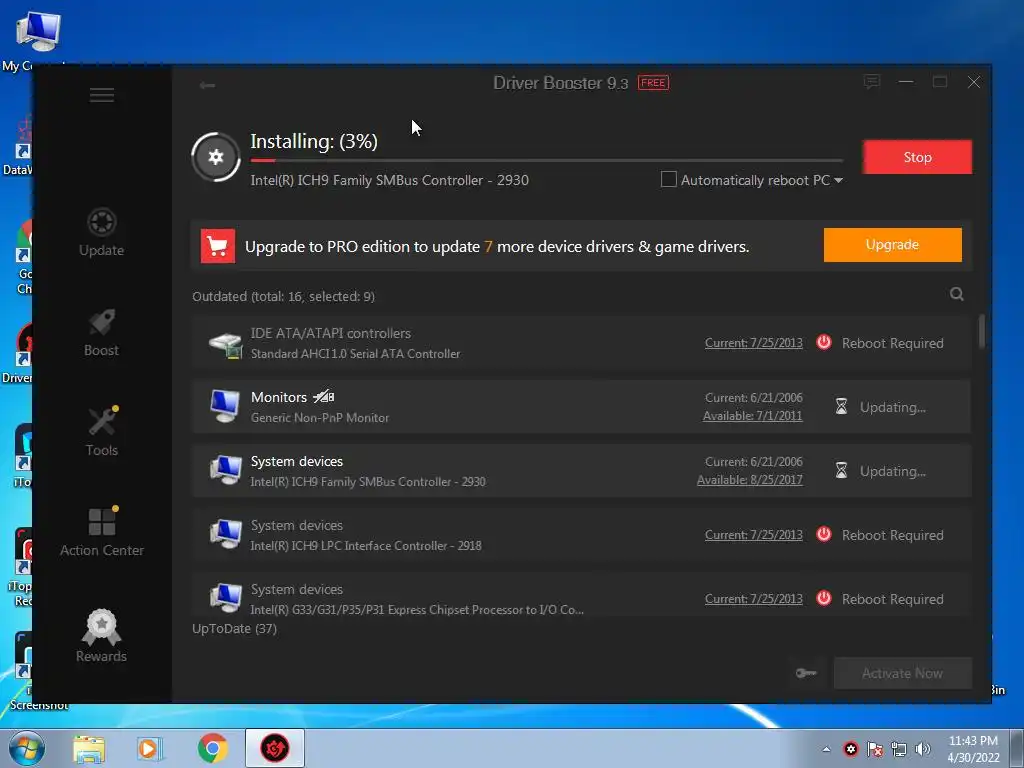The width and height of the screenshot is (1024, 768).
Task: Stop the driver installation
Action: tap(918, 157)
